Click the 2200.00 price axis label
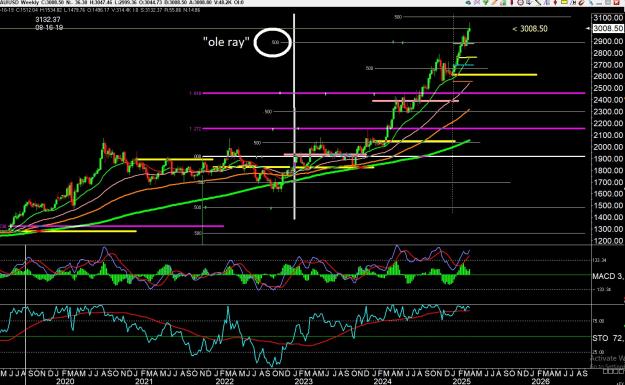 pos(608,123)
